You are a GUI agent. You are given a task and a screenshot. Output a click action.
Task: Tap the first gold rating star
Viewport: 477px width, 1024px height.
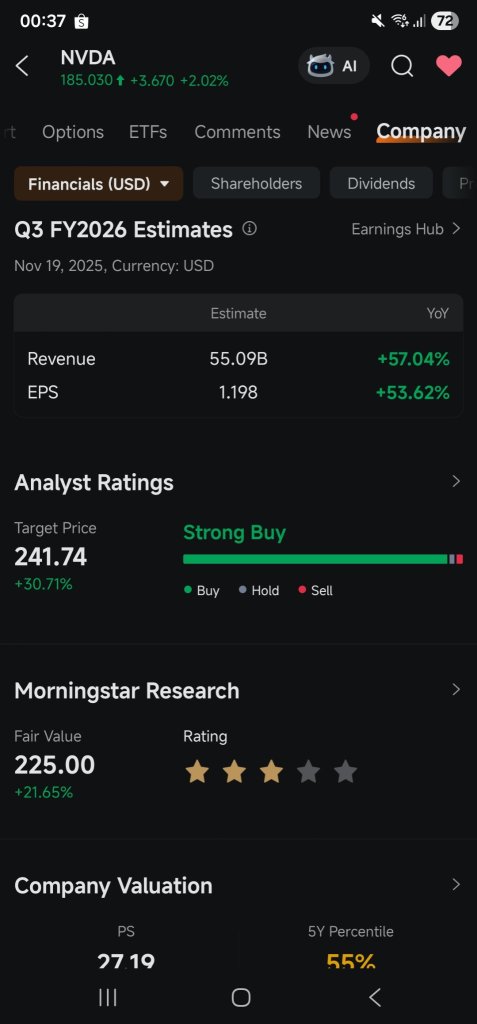[197, 772]
